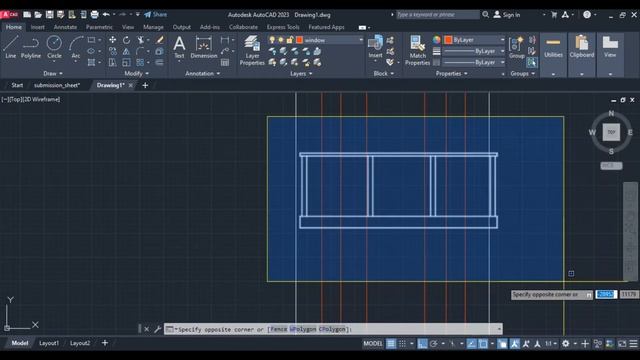Toggle object snap tracking
The height and width of the screenshot is (360, 640).
[x=471, y=344]
